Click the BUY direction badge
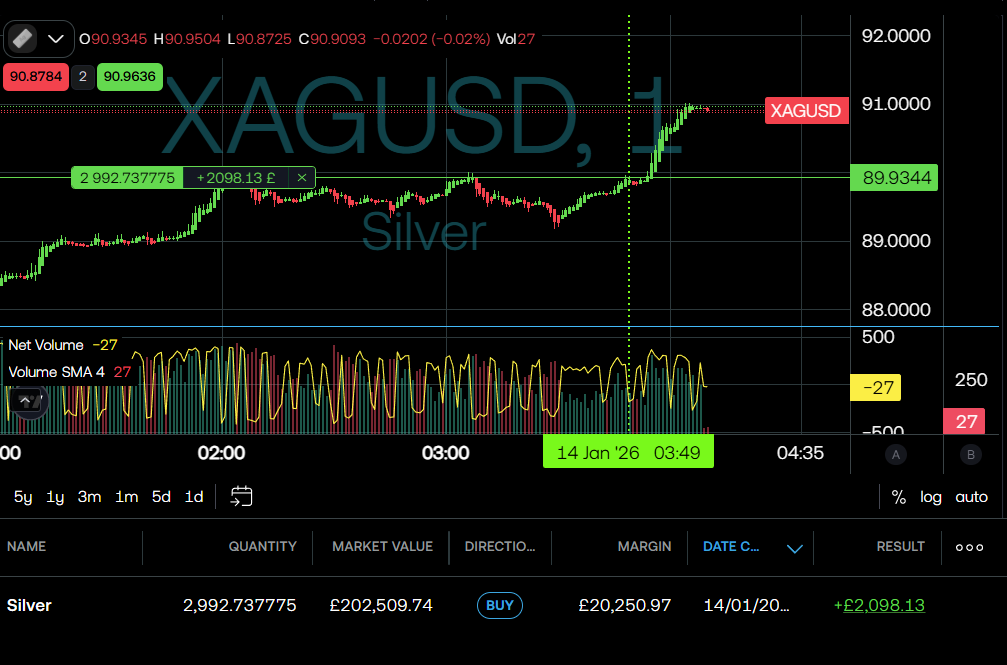The height and width of the screenshot is (665, 1007). (x=499, y=605)
